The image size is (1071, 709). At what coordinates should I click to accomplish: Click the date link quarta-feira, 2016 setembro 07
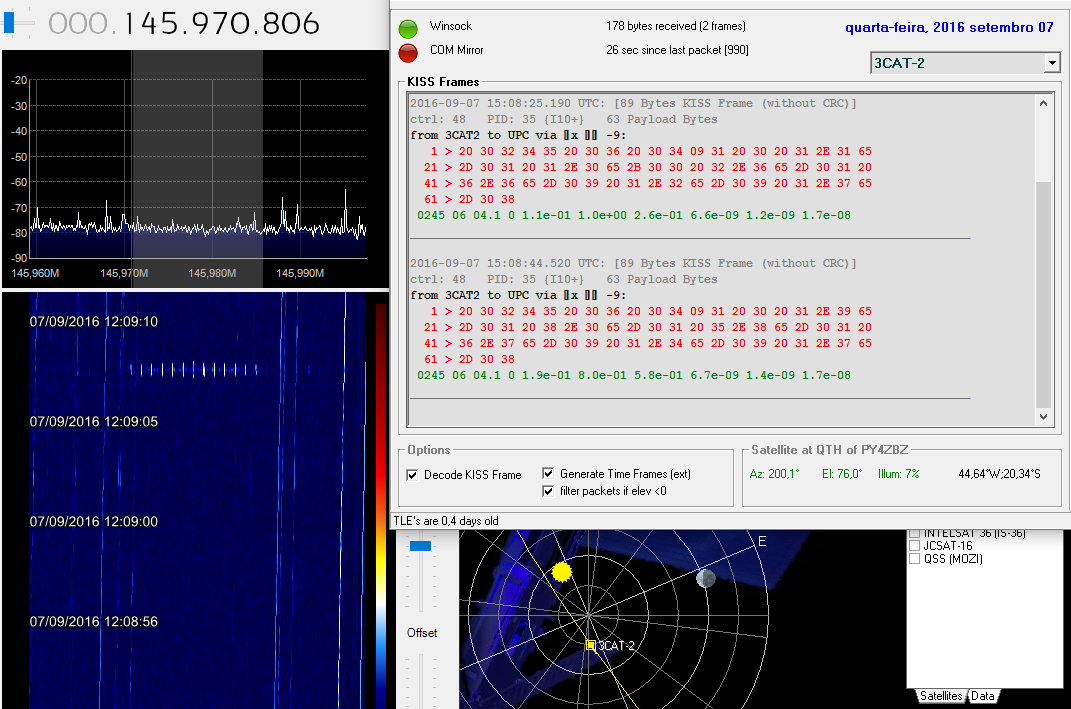(x=949, y=27)
